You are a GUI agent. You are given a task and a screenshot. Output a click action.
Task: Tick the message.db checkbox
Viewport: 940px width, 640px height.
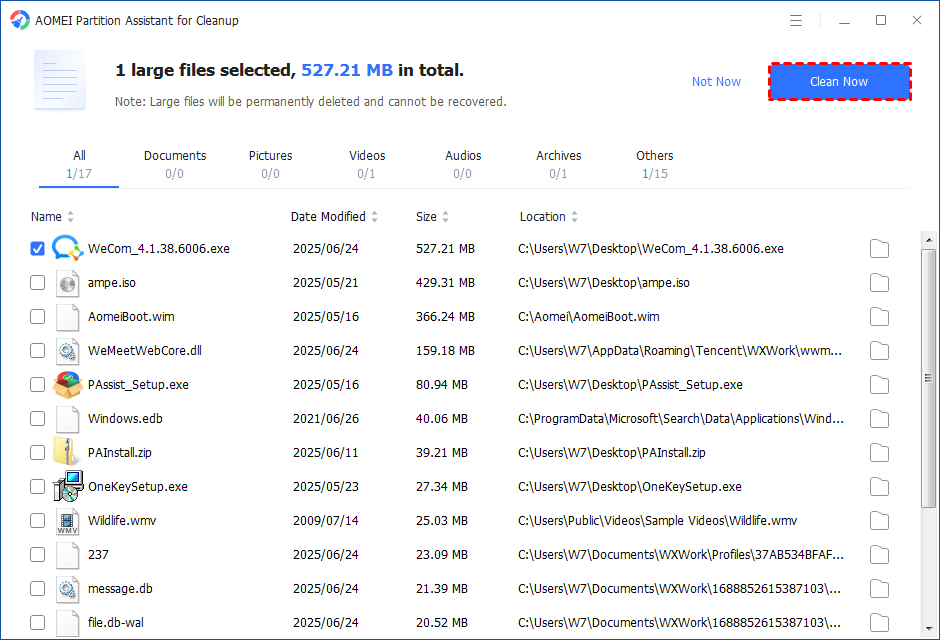point(37,588)
